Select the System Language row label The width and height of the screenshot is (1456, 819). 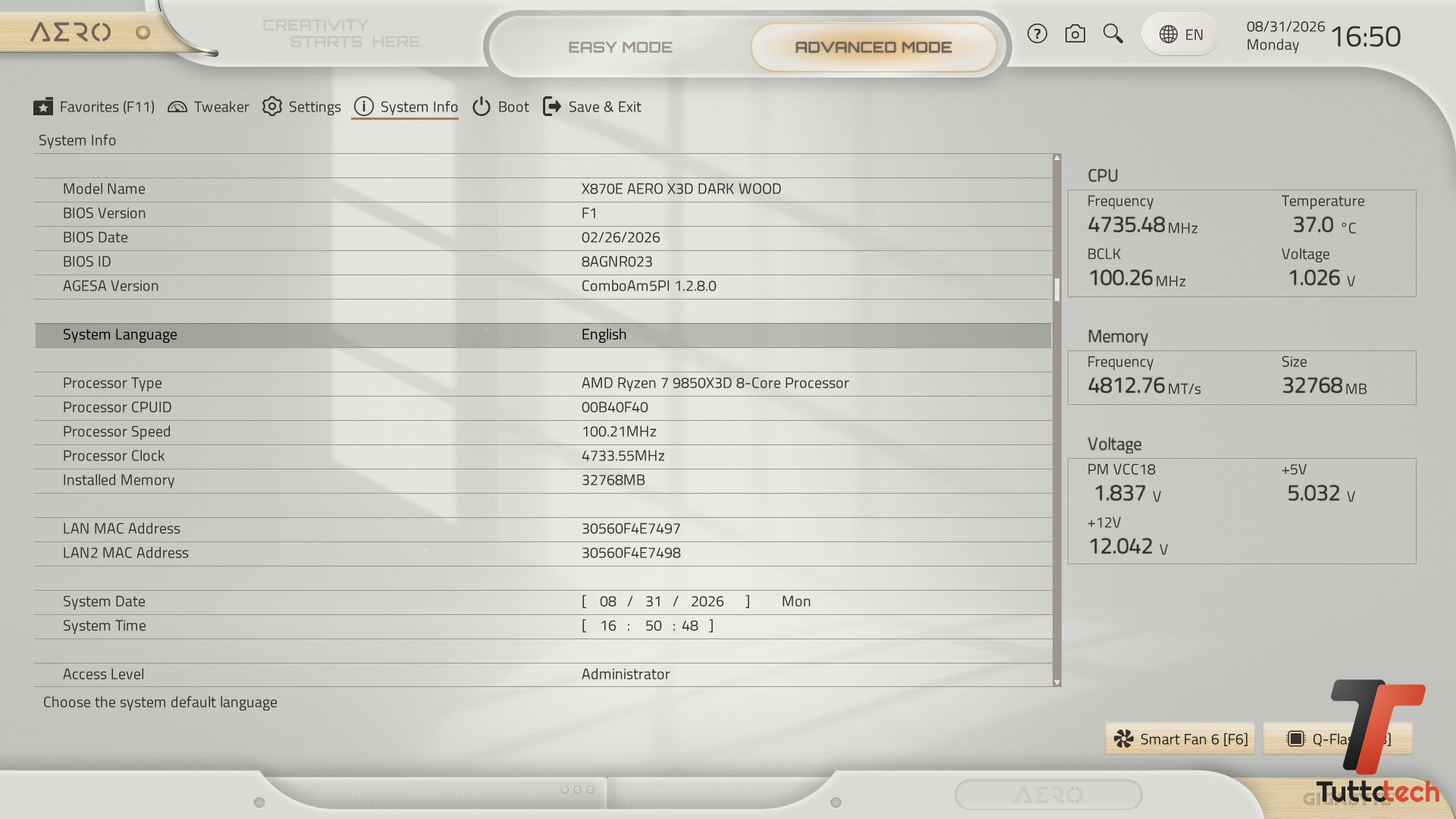120,334
